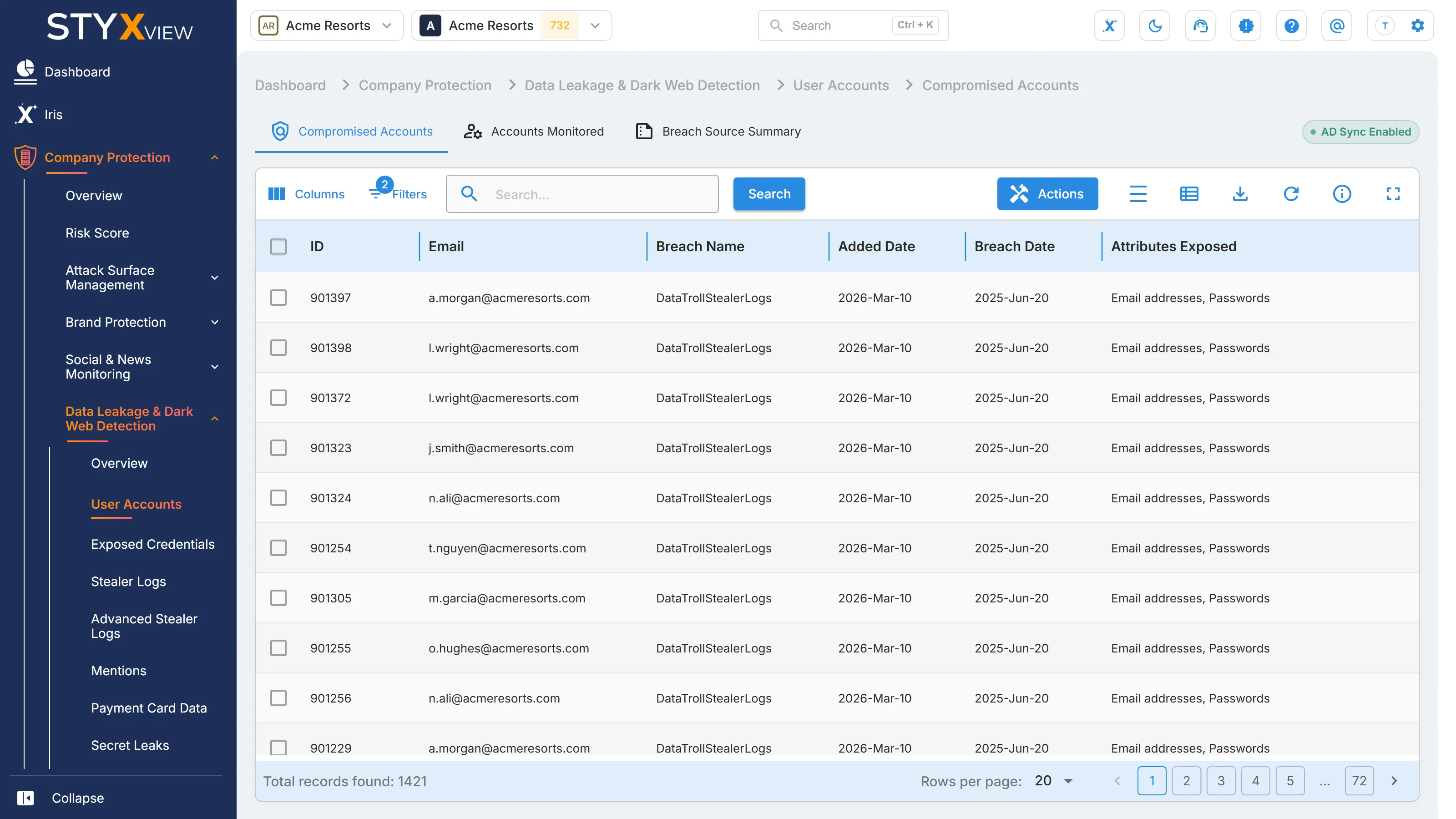The width and height of the screenshot is (1456, 819).
Task: Click the row density lines icon
Action: click(x=1138, y=194)
